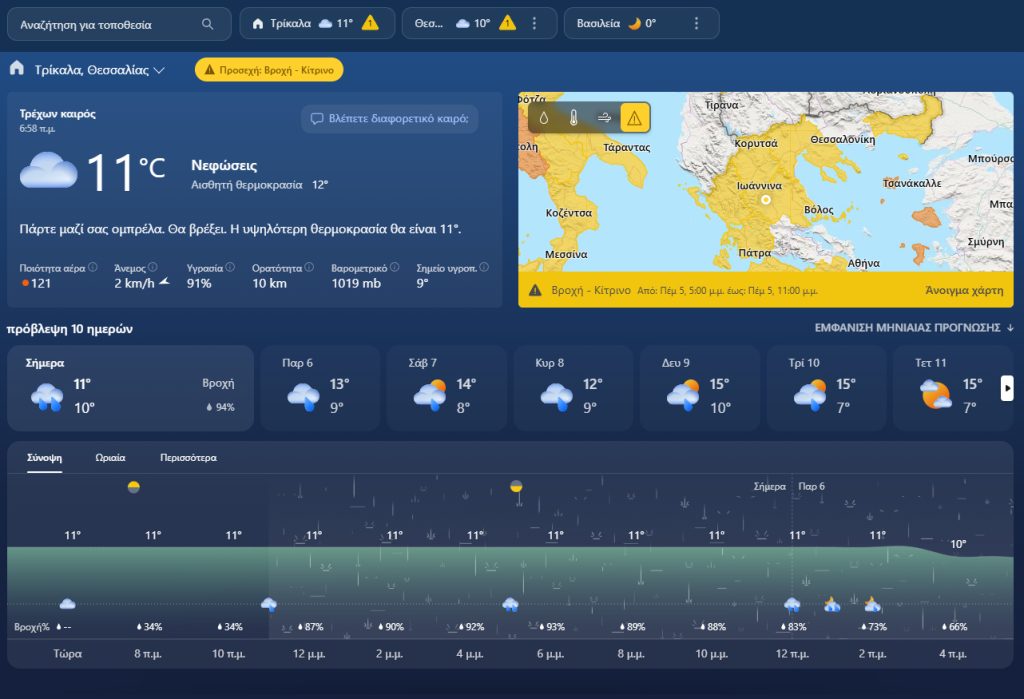
Task: Open the map via Άνοιγμα χάρτη
Action: (x=965, y=290)
